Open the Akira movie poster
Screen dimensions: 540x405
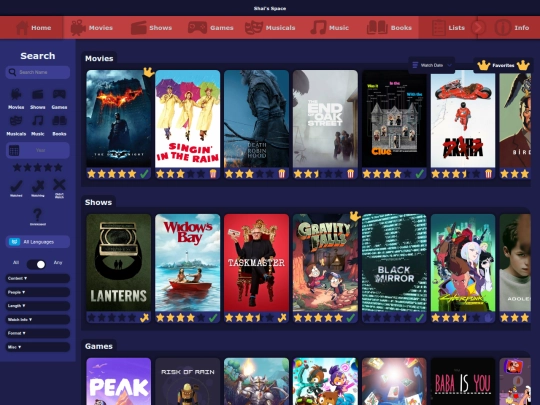click(x=463, y=119)
